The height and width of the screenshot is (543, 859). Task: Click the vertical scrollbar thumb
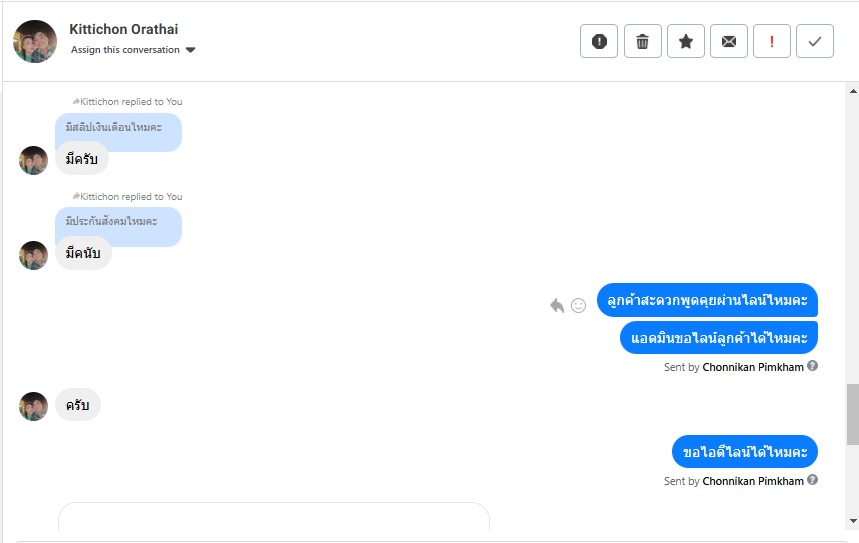pos(852,414)
